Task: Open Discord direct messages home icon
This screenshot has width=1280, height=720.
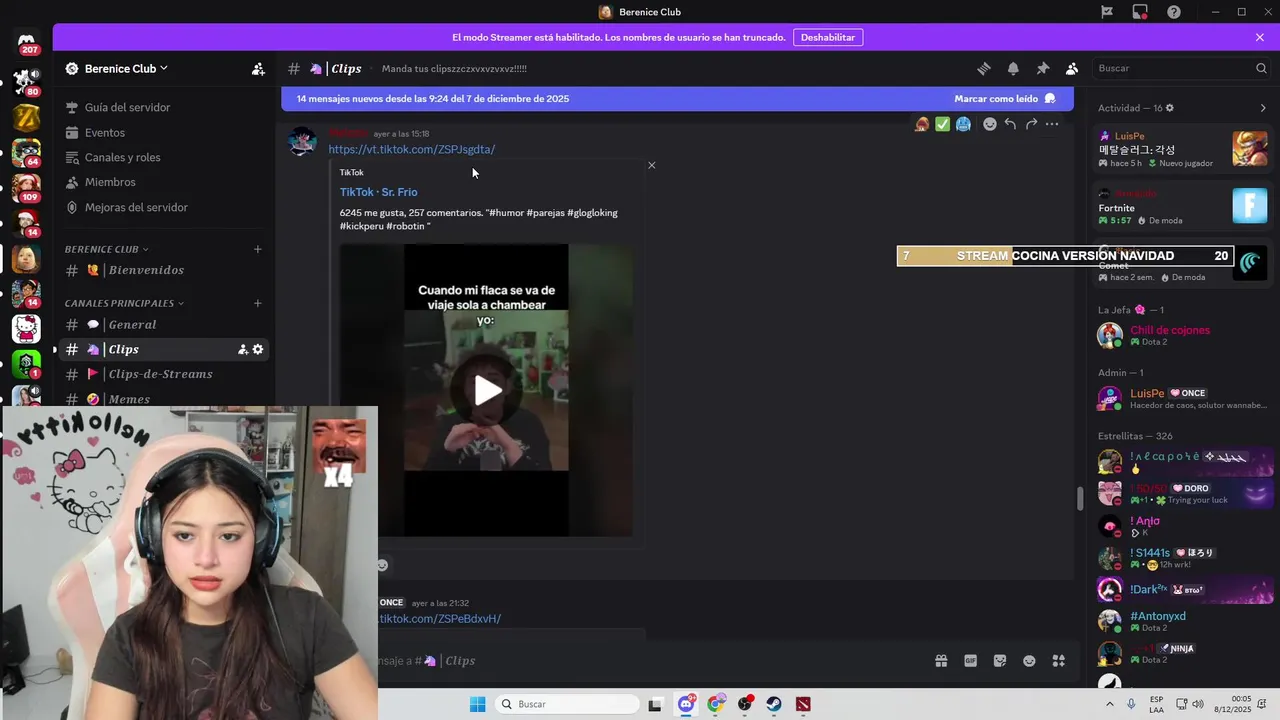Action: (x=27, y=43)
